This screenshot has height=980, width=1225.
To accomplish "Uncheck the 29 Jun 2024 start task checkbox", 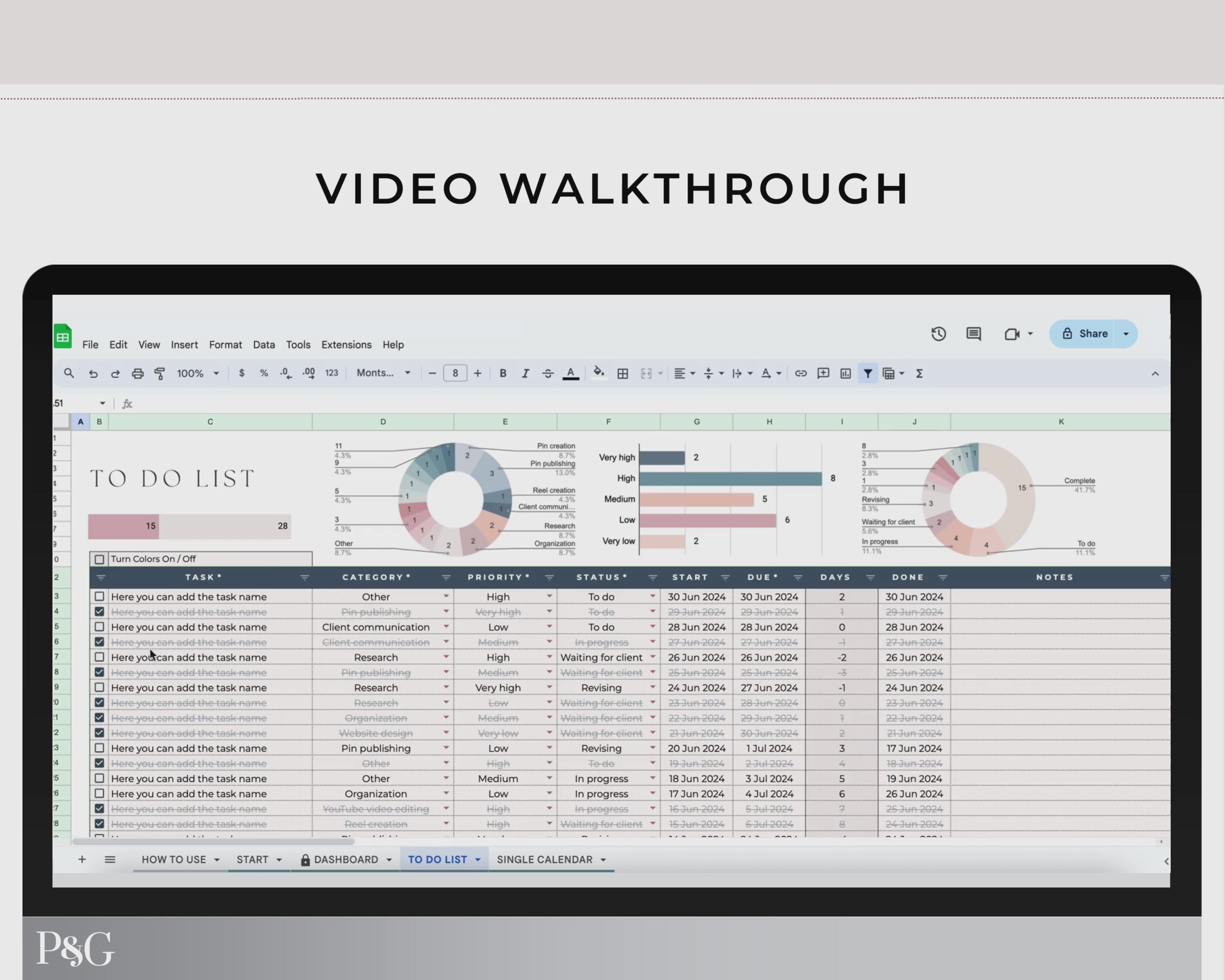I will [100, 612].
